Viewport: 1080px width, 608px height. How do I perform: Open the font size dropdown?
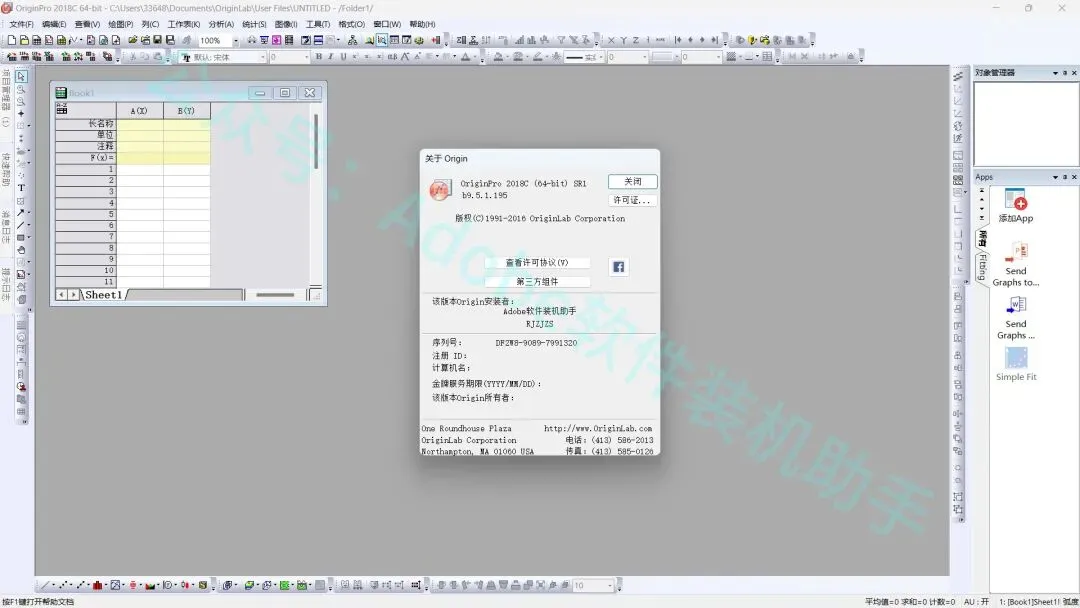306,57
